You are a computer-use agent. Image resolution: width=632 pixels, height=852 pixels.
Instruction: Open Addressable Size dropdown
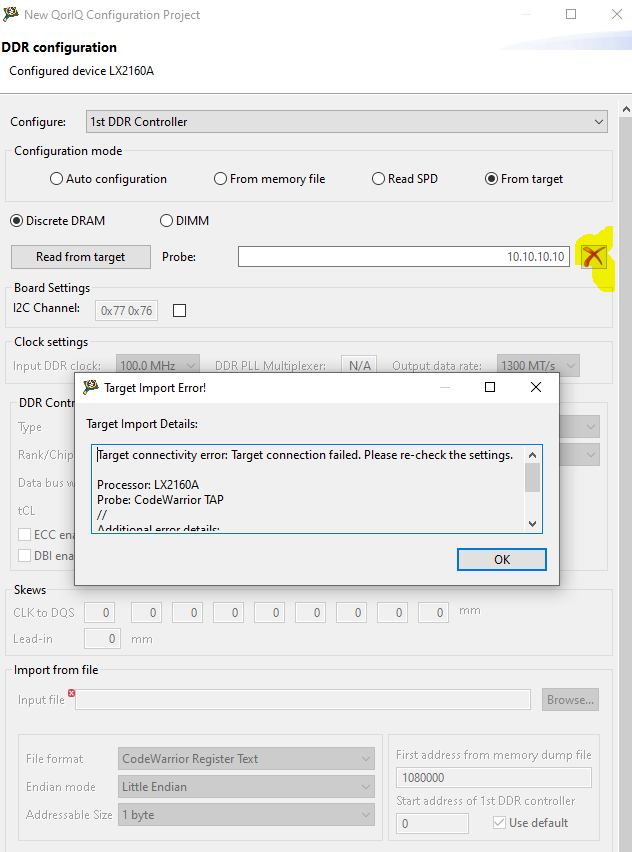point(246,815)
